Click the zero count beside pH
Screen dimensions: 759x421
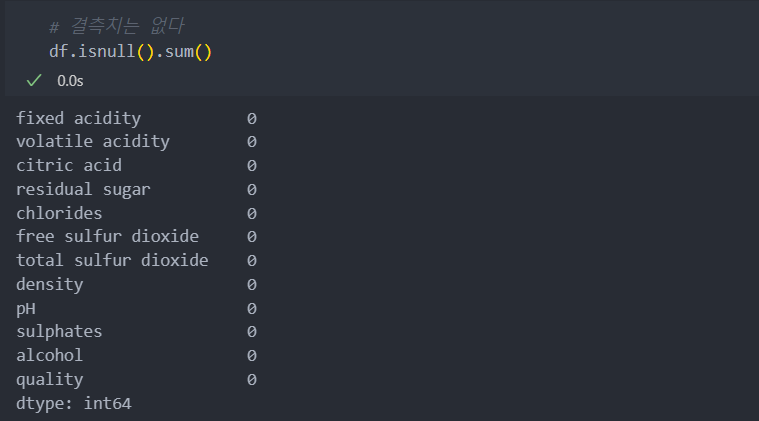click(252, 309)
